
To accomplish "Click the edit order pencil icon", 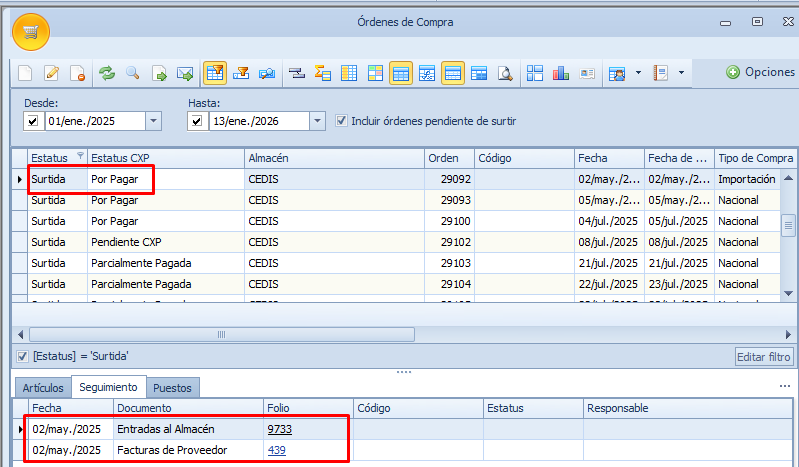I will 52,73.
